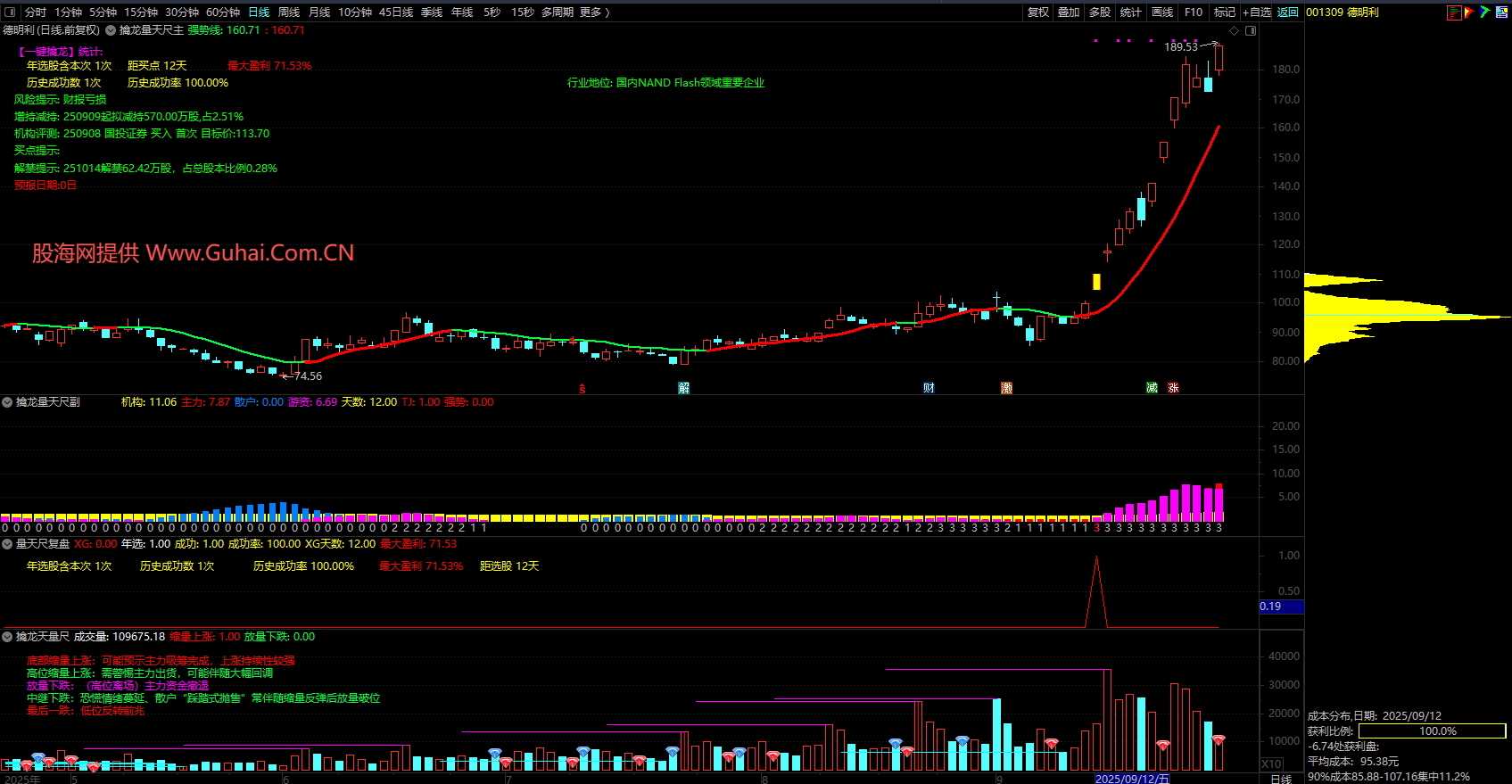The height and width of the screenshot is (784, 1512).
Task: Click the '减' shareholding reduction marker icon
Action: [x=1152, y=388]
